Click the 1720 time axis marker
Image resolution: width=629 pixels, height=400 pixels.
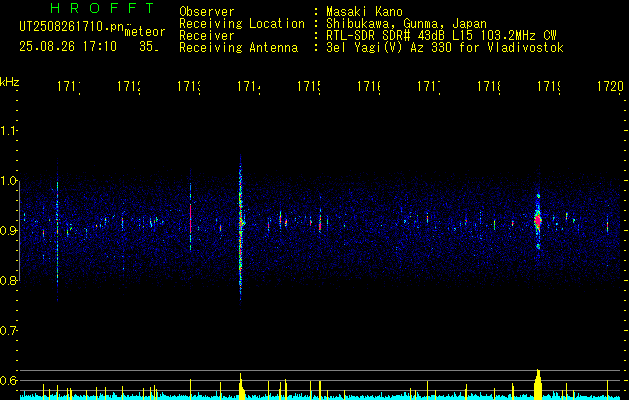coord(611,86)
